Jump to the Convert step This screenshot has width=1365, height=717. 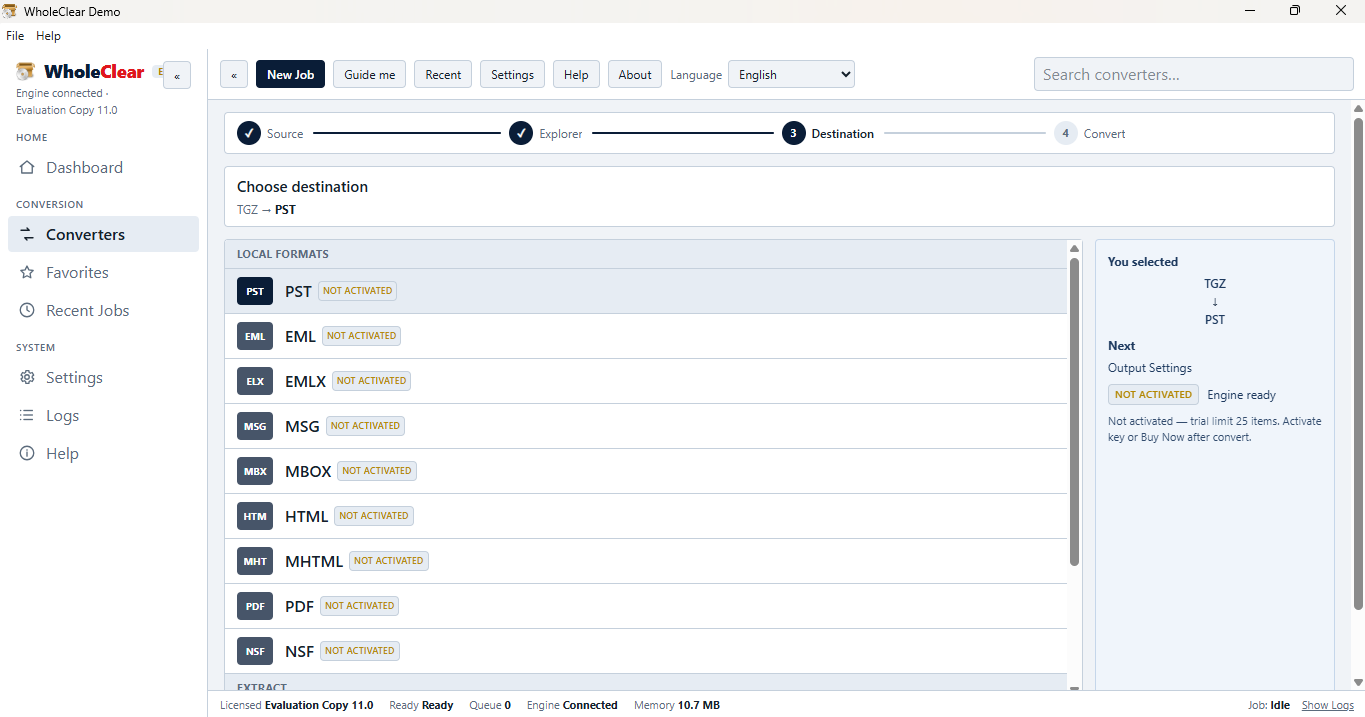1090,133
